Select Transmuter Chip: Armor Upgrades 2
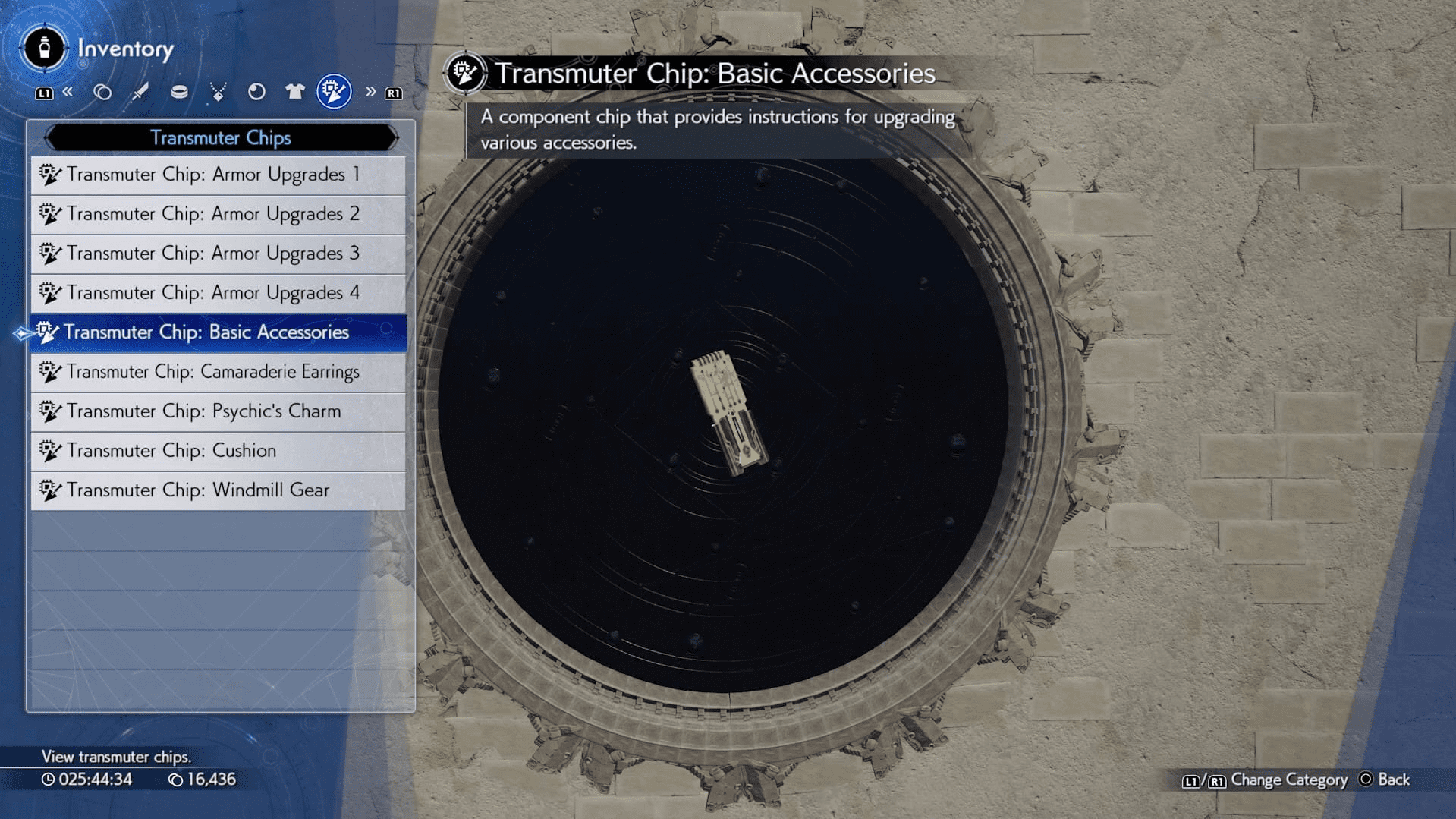This screenshot has height=819, width=1456. 219,214
